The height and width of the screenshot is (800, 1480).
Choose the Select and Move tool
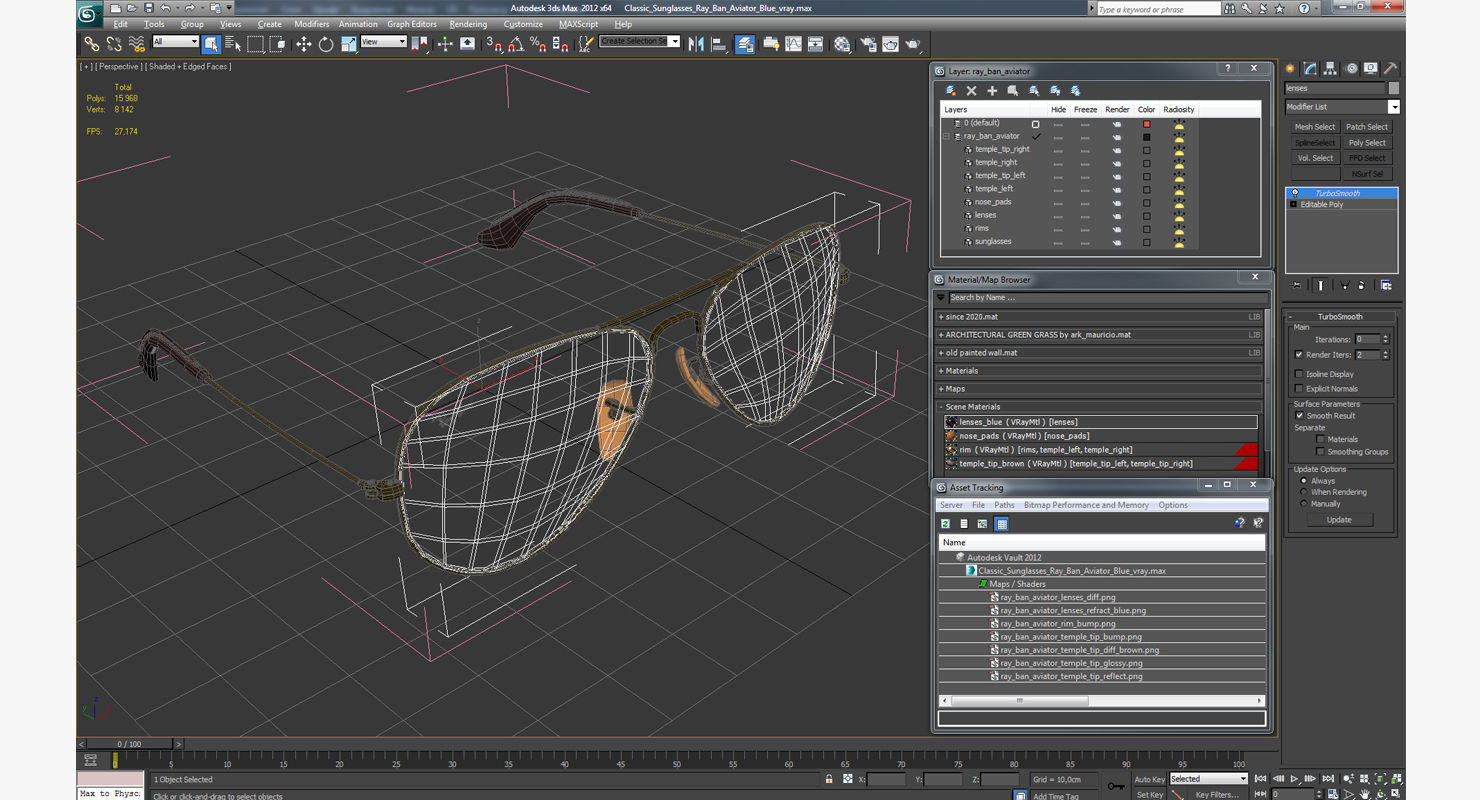(x=303, y=44)
